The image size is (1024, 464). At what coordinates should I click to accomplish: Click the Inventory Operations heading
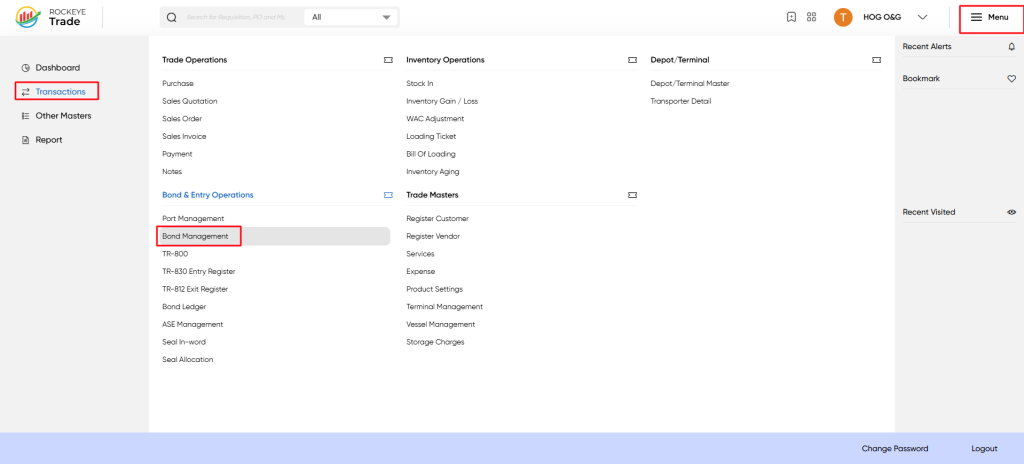pyautogui.click(x=445, y=60)
